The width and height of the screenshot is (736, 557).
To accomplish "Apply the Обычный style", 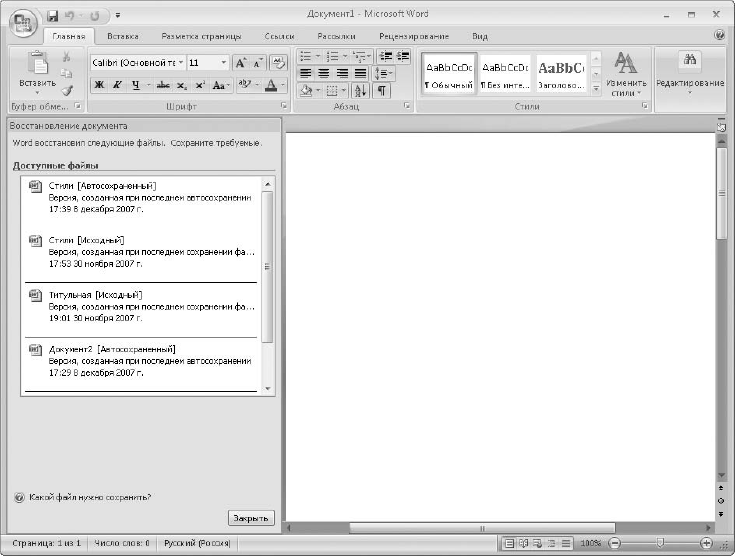I will coord(449,74).
